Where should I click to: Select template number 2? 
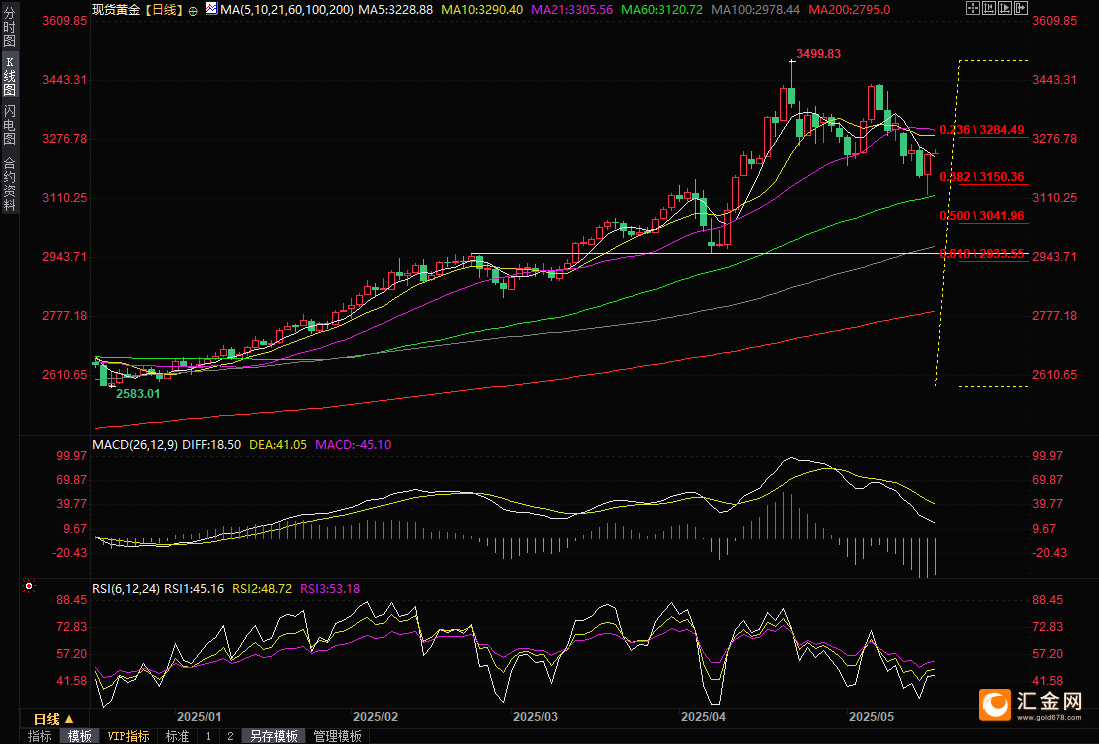click(x=229, y=736)
